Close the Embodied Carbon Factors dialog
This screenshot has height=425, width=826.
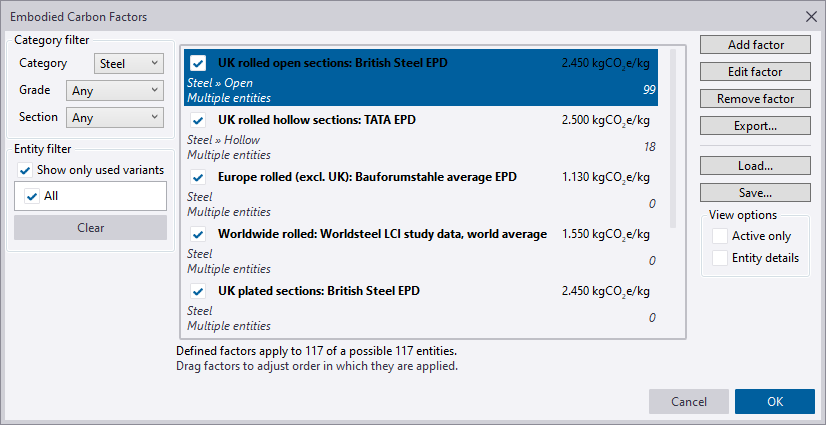point(811,17)
